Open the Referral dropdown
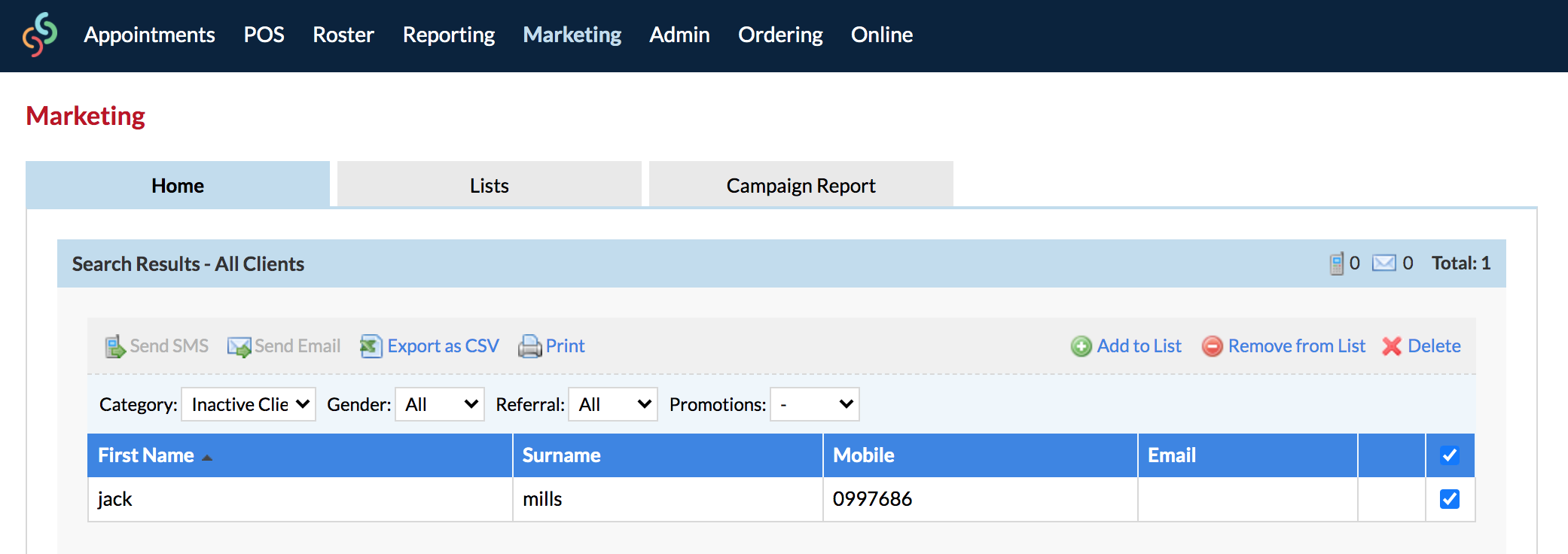Viewport: 1568px width, 554px height. point(613,404)
